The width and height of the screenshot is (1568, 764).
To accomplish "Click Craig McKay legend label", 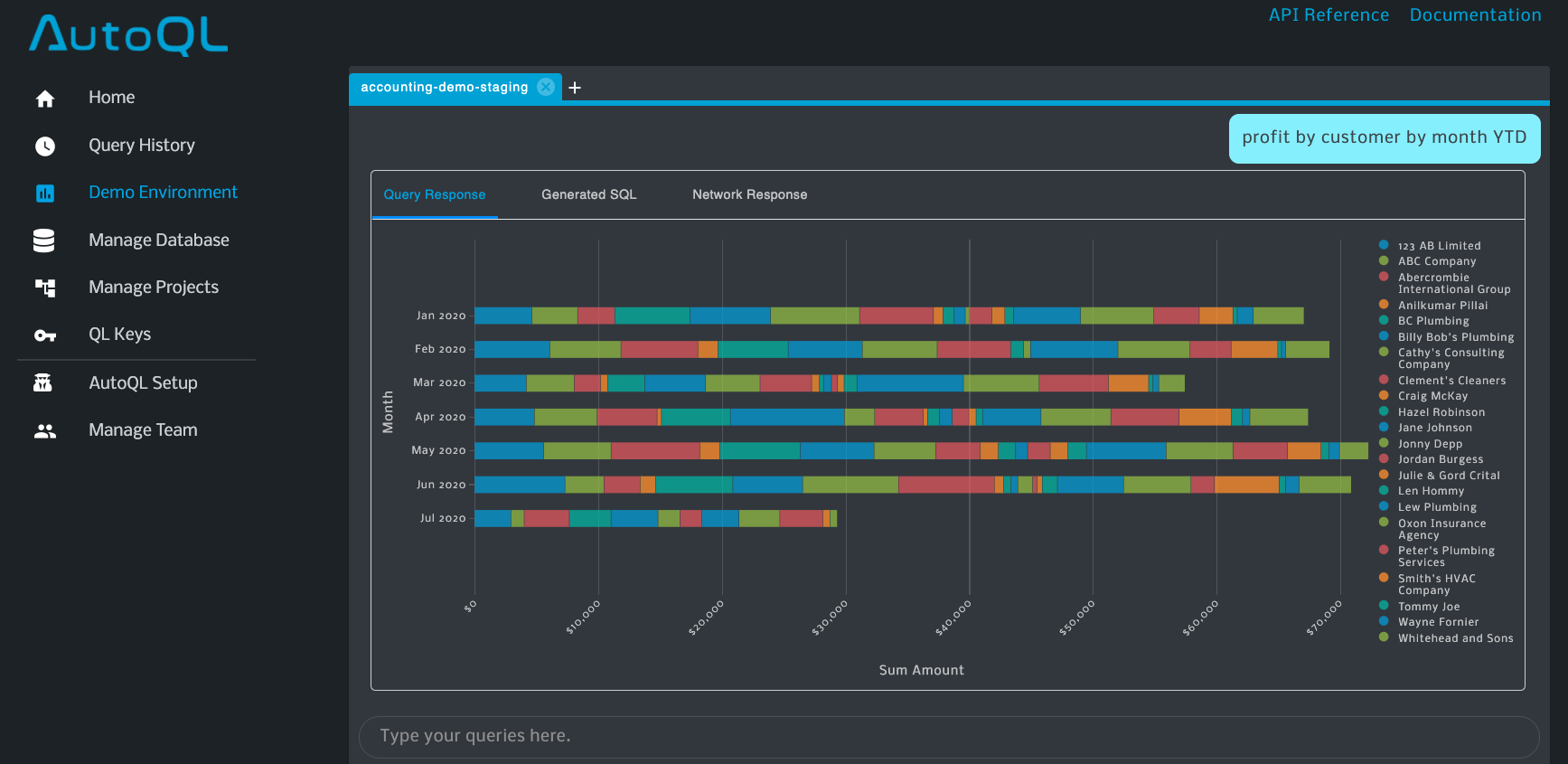I will click(x=1433, y=396).
